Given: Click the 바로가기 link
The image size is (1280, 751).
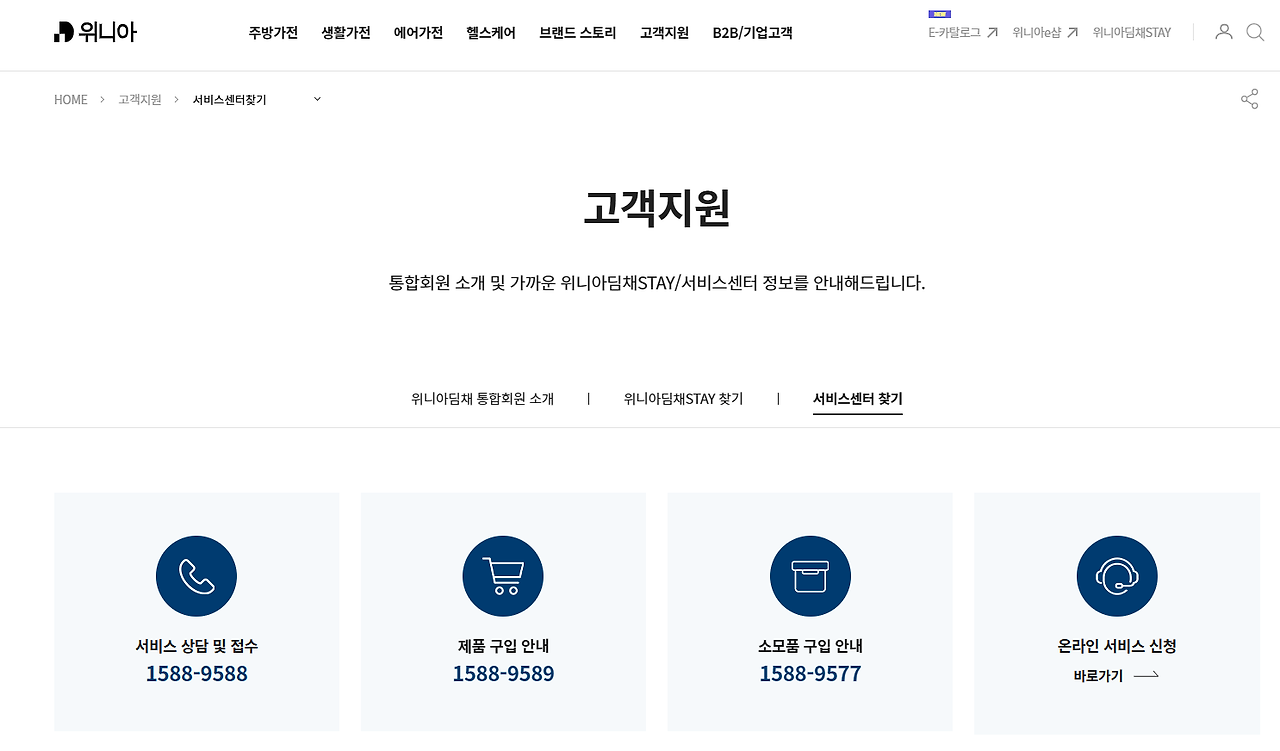Looking at the screenshot, I should pos(1098,676).
